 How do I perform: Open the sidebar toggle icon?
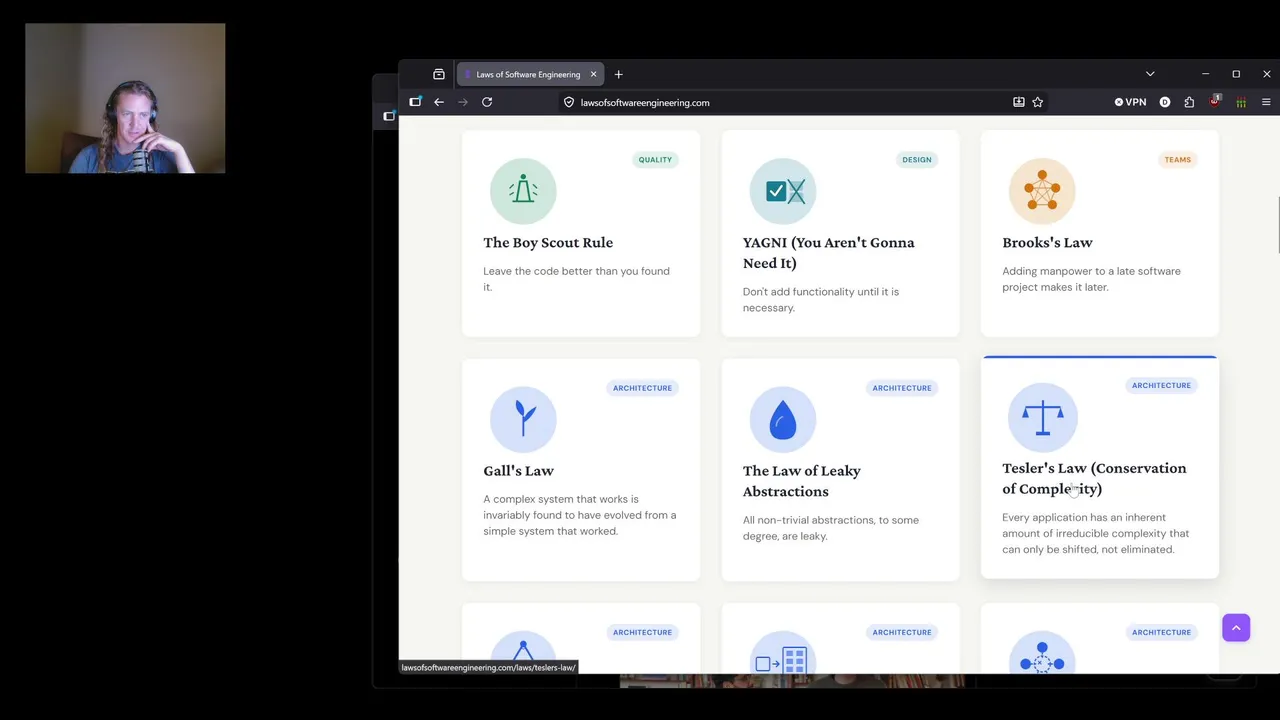pyautogui.click(x=415, y=102)
